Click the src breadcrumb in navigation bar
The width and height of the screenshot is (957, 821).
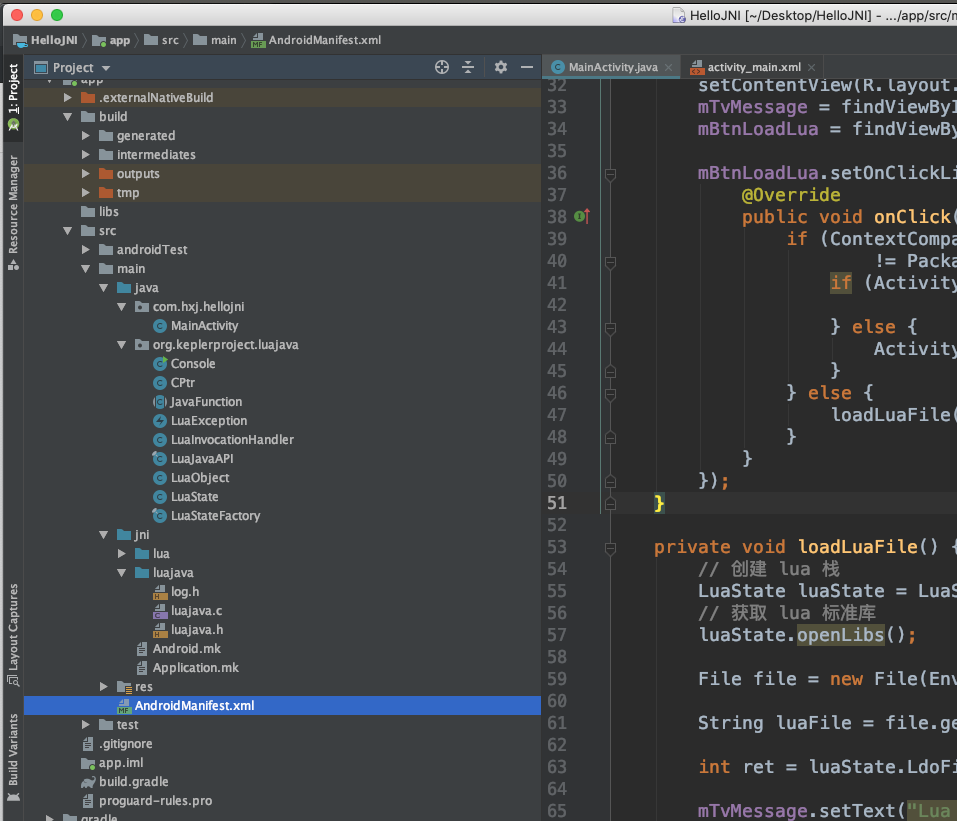(169, 40)
